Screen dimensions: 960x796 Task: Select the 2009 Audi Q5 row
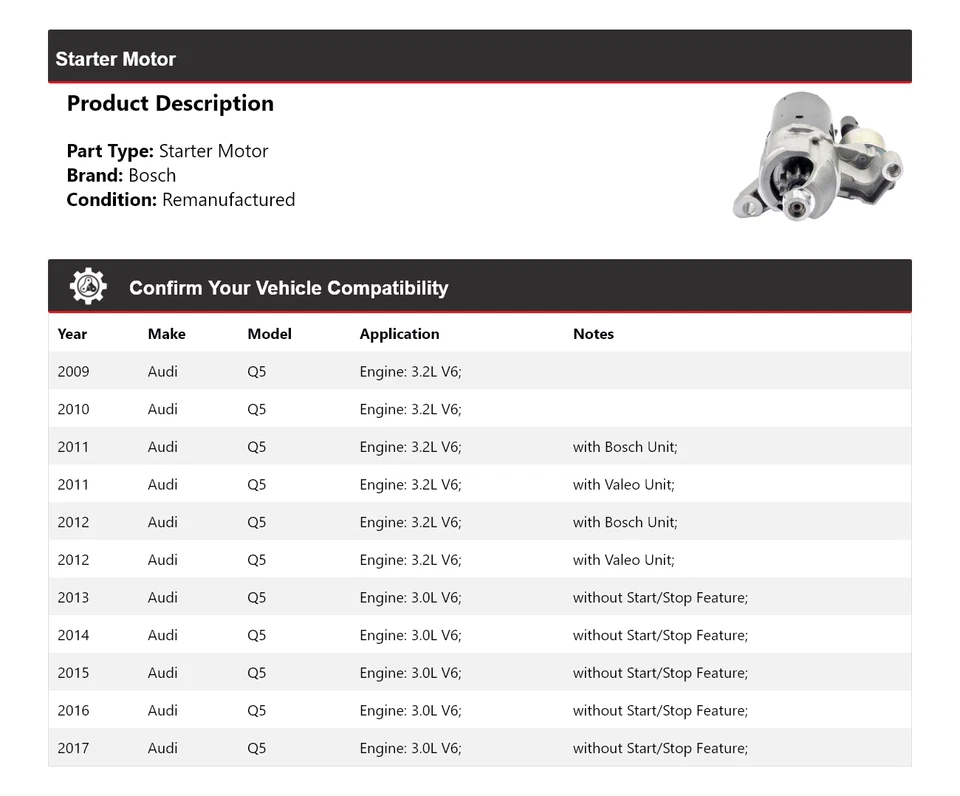(479, 371)
